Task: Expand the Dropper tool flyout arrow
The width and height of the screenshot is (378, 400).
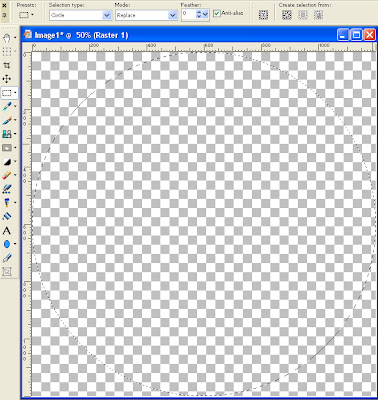Action: (15, 106)
